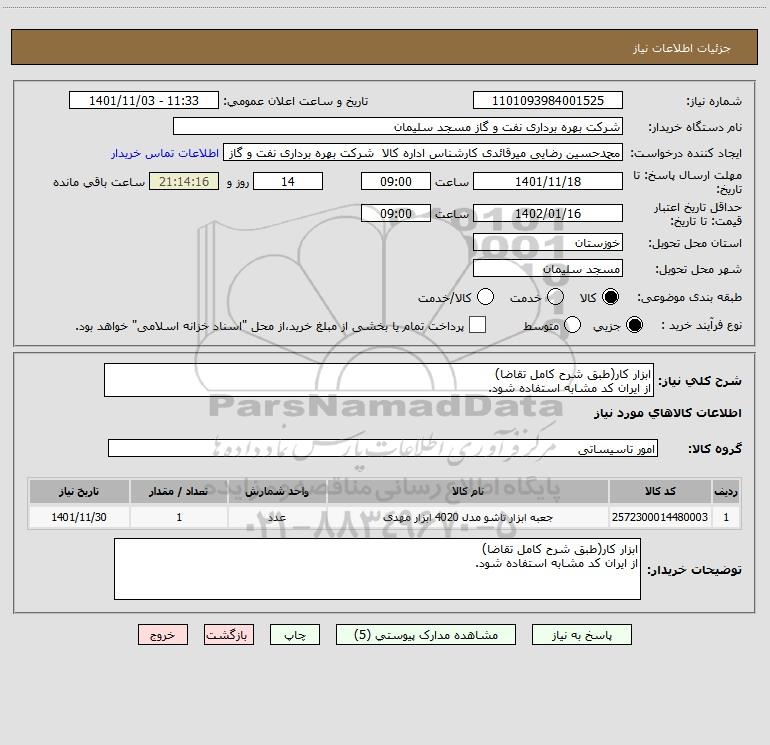Click product code 2572300014480003 cell
Screen dimensions: 770x745
[x=660, y=517]
